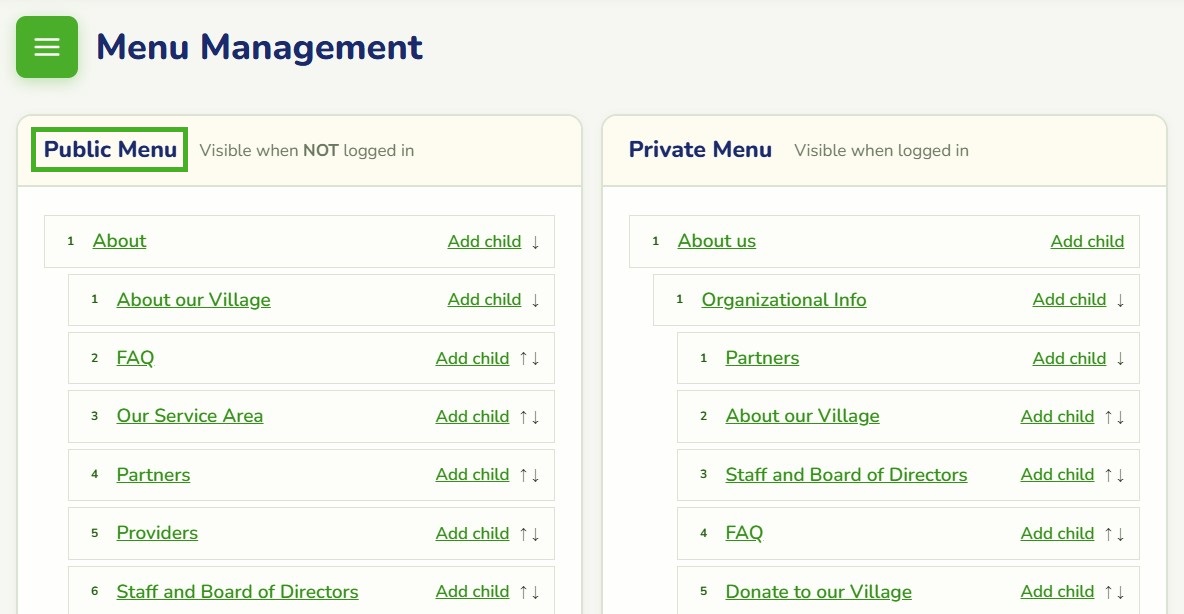
Task: Open the Organizational Info menu item
Action: tap(784, 300)
